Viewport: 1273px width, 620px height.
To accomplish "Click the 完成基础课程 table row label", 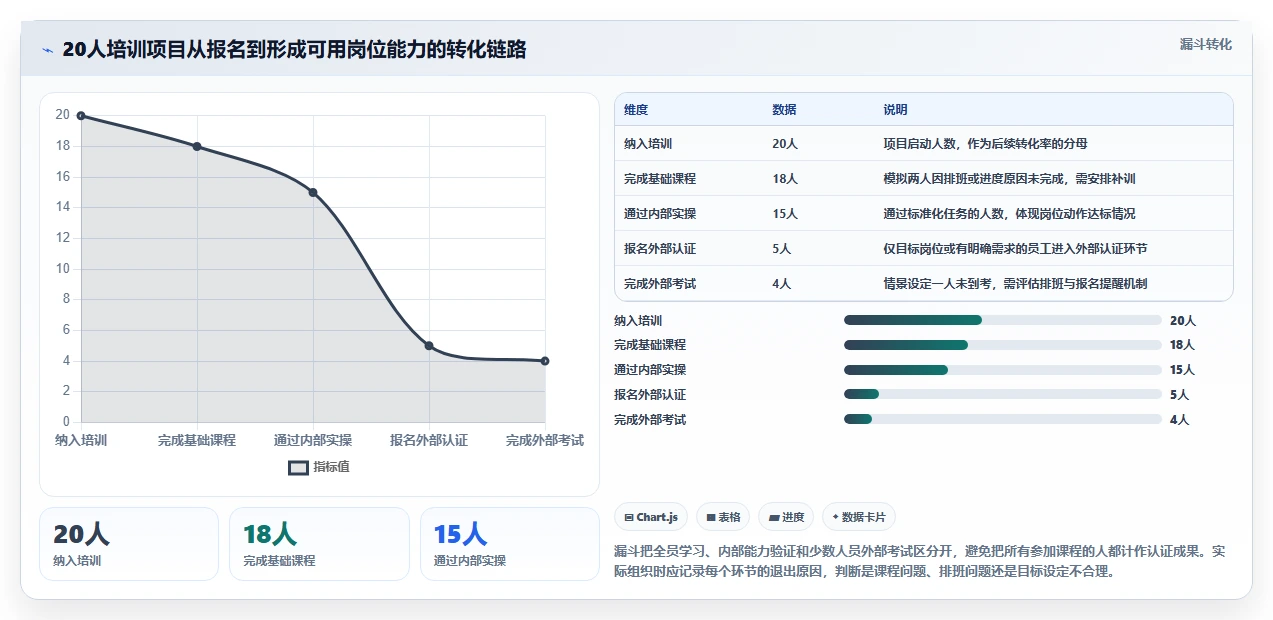I will click(x=660, y=179).
